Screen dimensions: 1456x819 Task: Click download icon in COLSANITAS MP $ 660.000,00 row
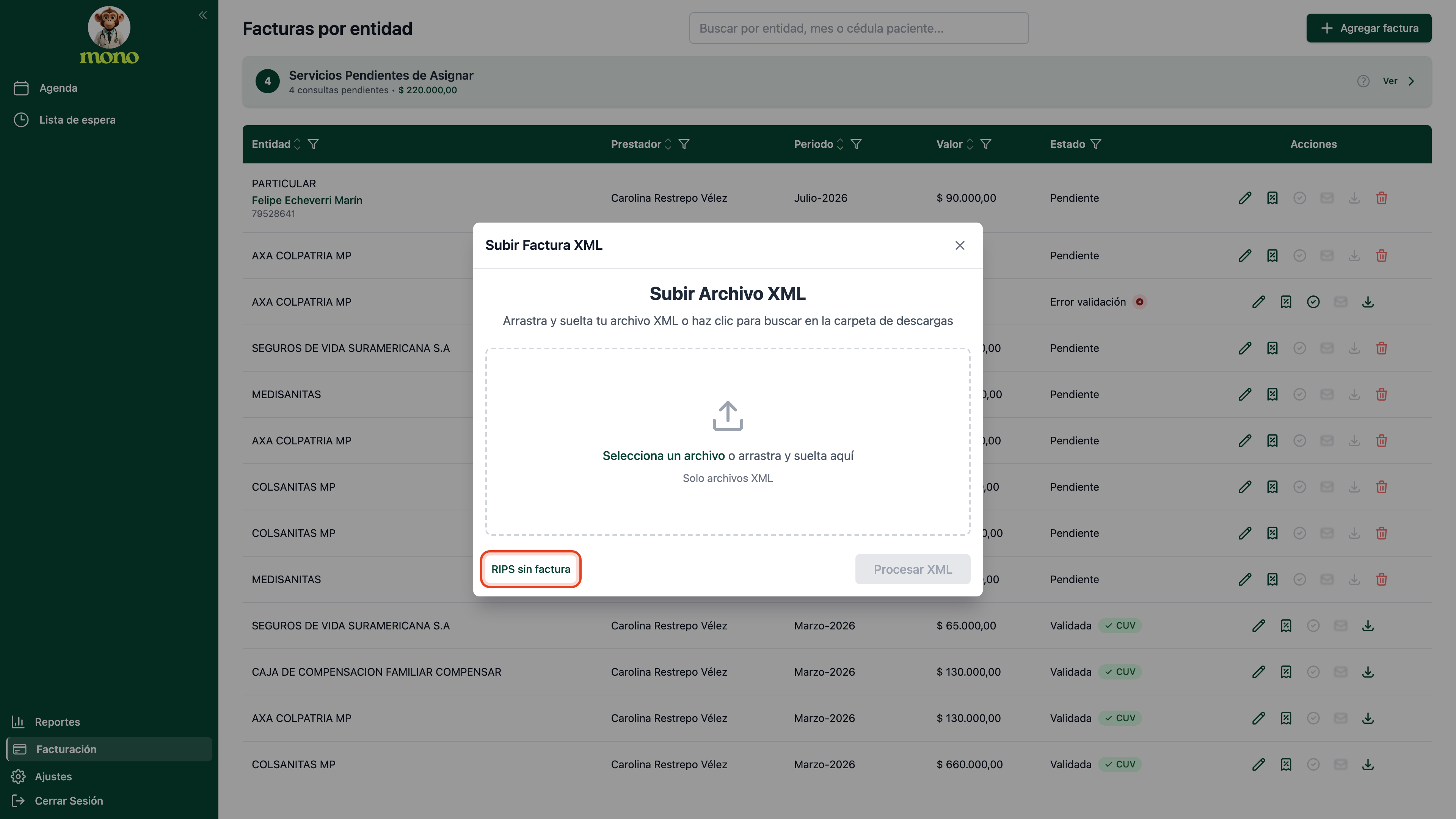pyautogui.click(x=1368, y=765)
